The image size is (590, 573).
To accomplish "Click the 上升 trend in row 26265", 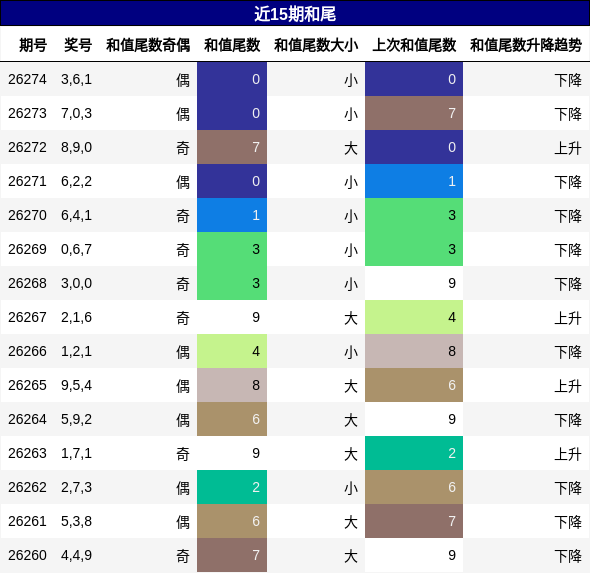I will click(x=568, y=386).
